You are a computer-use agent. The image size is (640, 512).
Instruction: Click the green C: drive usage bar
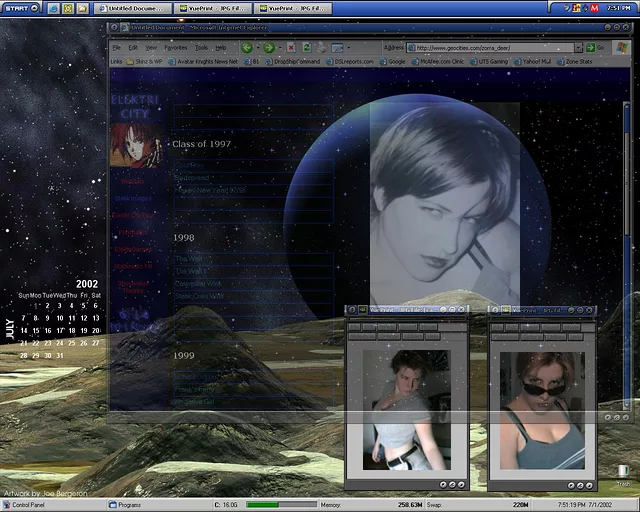click(x=275, y=505)
